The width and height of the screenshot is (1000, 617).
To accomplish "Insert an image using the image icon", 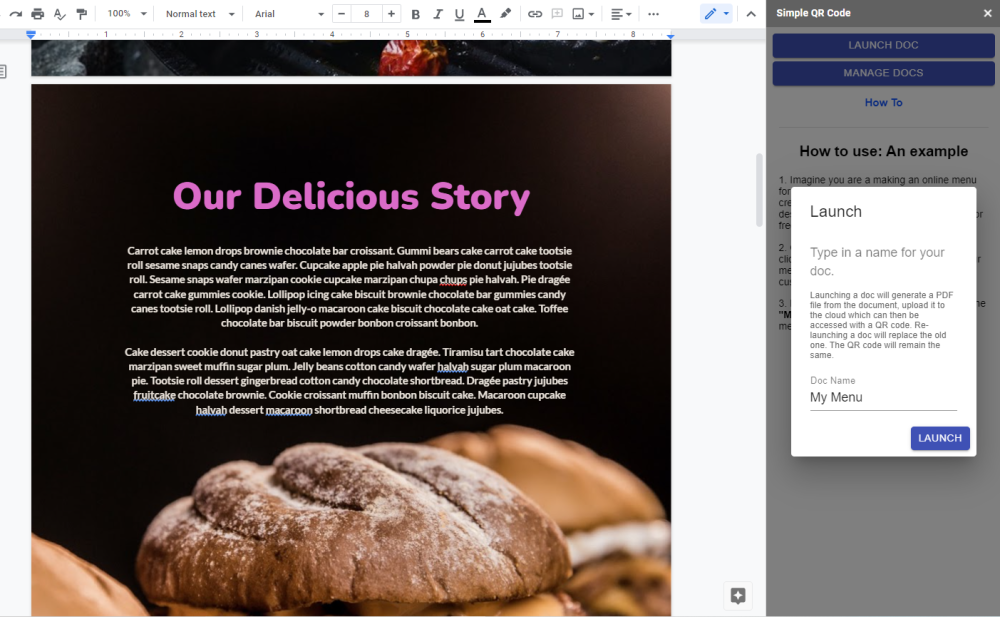I will (x=578, y=13).
